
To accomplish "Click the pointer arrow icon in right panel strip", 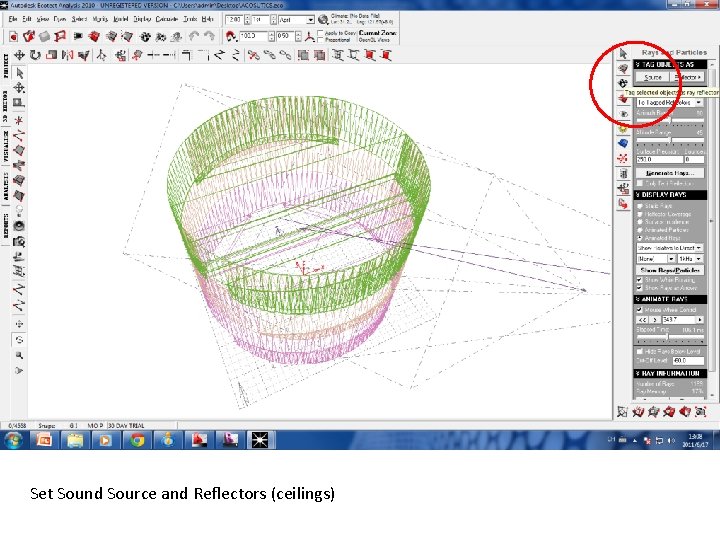I will (x=623, y=54).
